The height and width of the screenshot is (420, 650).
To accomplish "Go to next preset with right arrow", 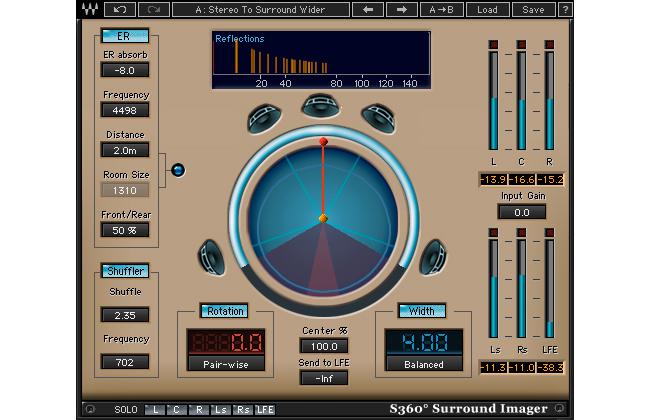I will tap(403, 10).
